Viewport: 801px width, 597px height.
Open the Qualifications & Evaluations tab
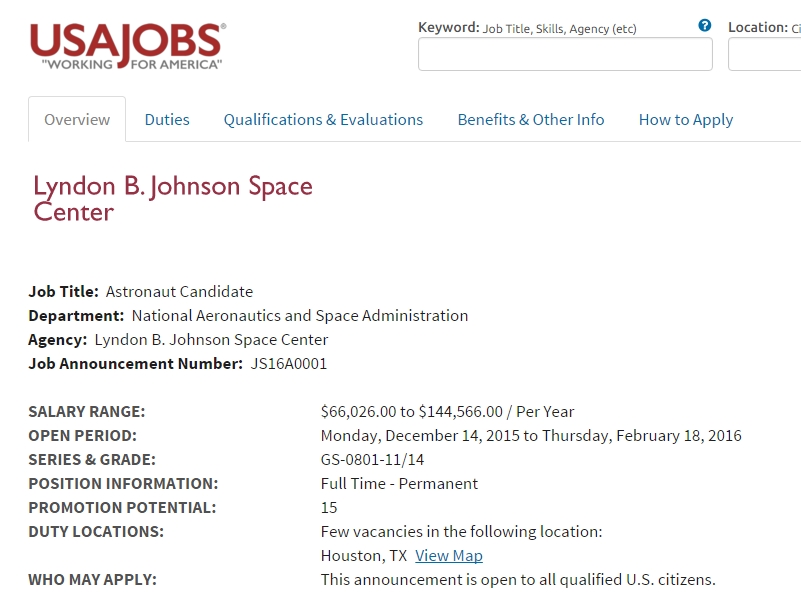click(x=323, y=120)
